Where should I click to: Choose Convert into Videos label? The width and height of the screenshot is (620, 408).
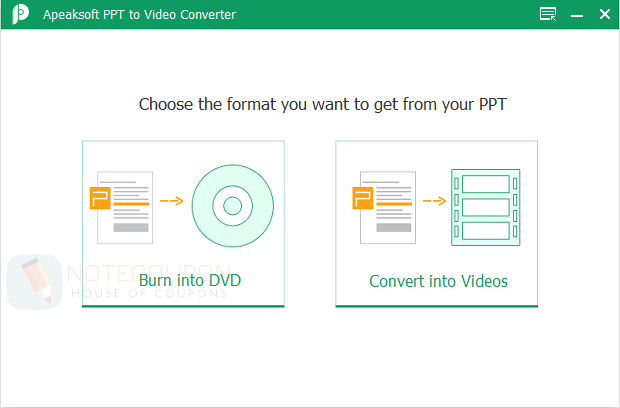coord(439,281)
